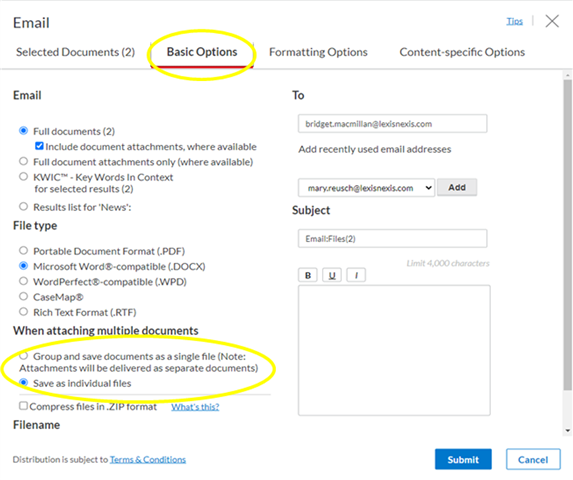Close the Email dialog
573x480 pixels.
[552, 21]
